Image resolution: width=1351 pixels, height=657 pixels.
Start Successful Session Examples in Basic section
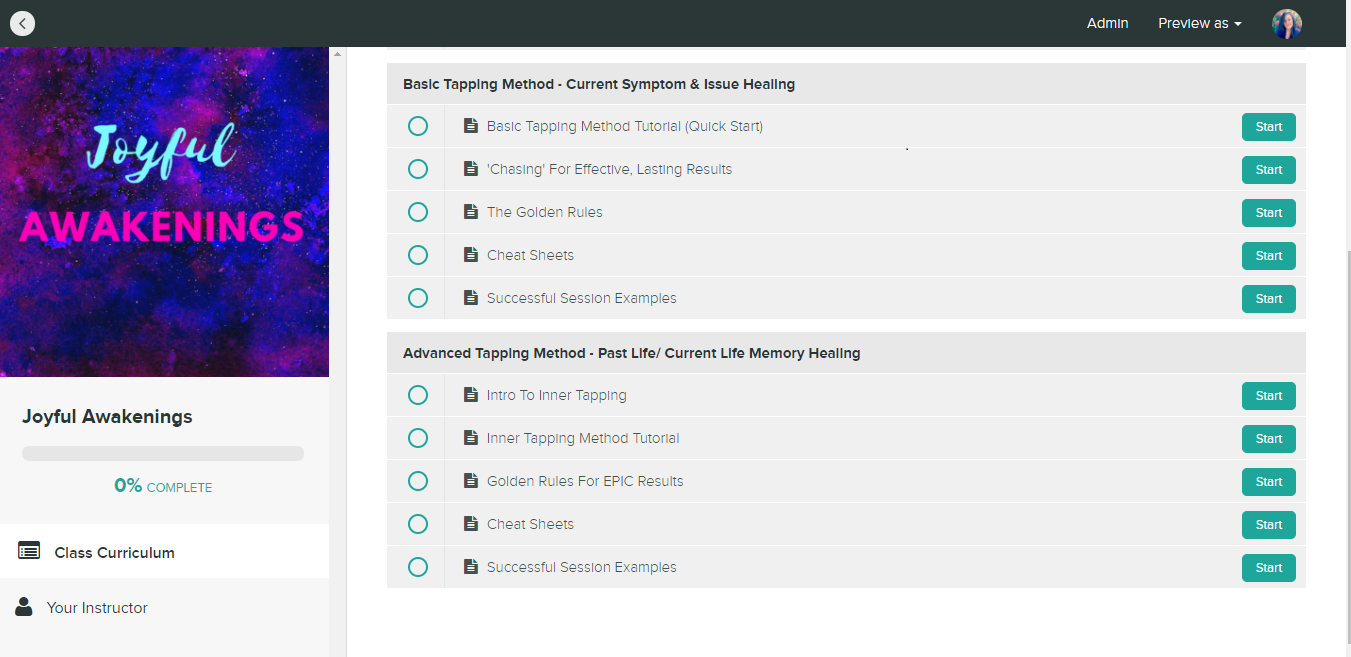pyautogui.click(x=1268, y=299)
